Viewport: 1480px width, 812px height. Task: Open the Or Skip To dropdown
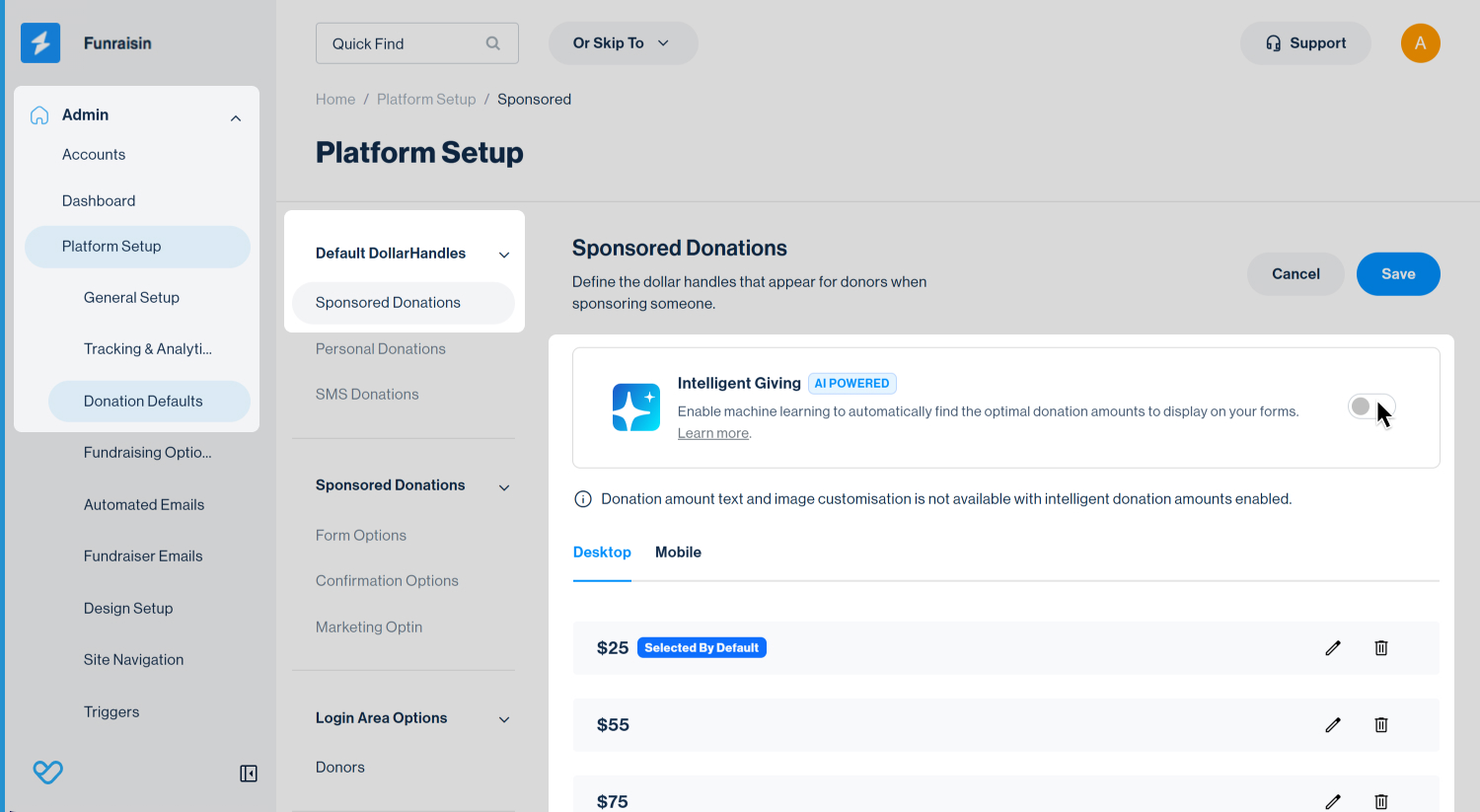[623, 43]
